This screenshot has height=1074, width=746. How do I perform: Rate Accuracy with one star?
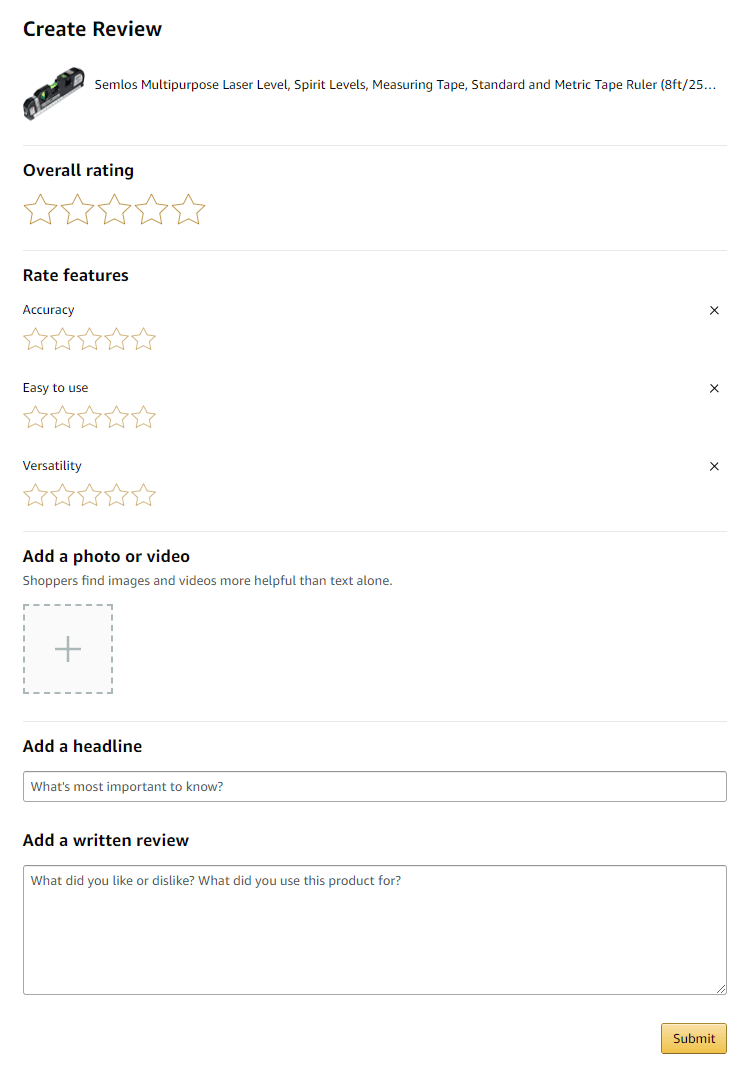pyautogui.click(x=36, y=339)
